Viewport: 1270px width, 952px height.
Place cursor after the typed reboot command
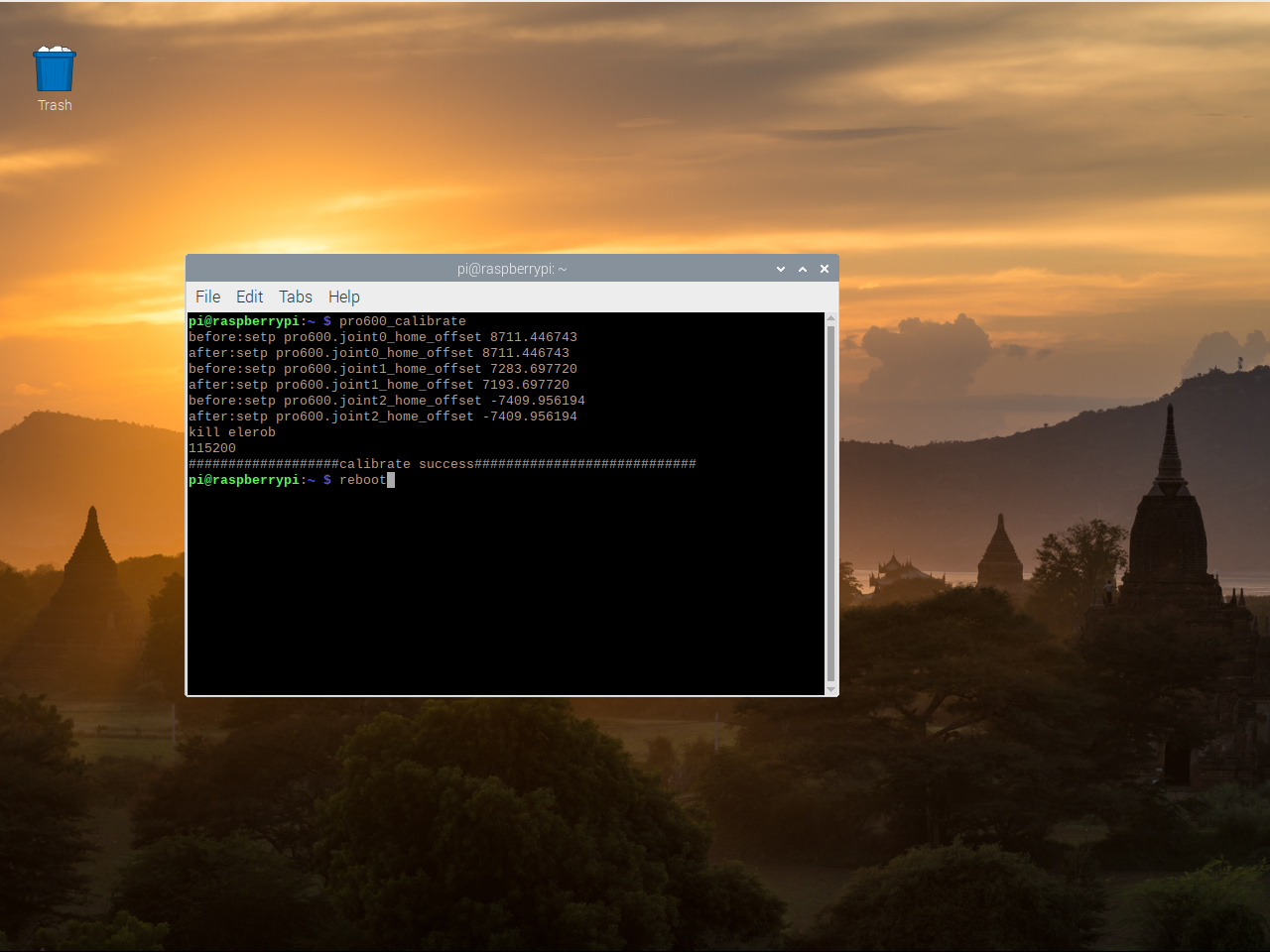[x=393, y=479]
